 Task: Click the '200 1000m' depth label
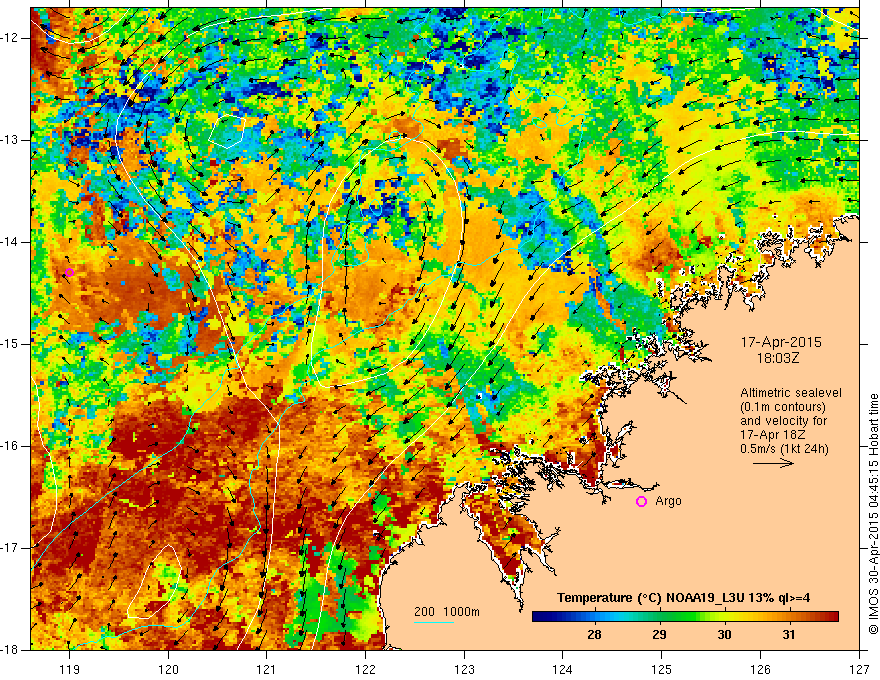[x=447, y=612]
